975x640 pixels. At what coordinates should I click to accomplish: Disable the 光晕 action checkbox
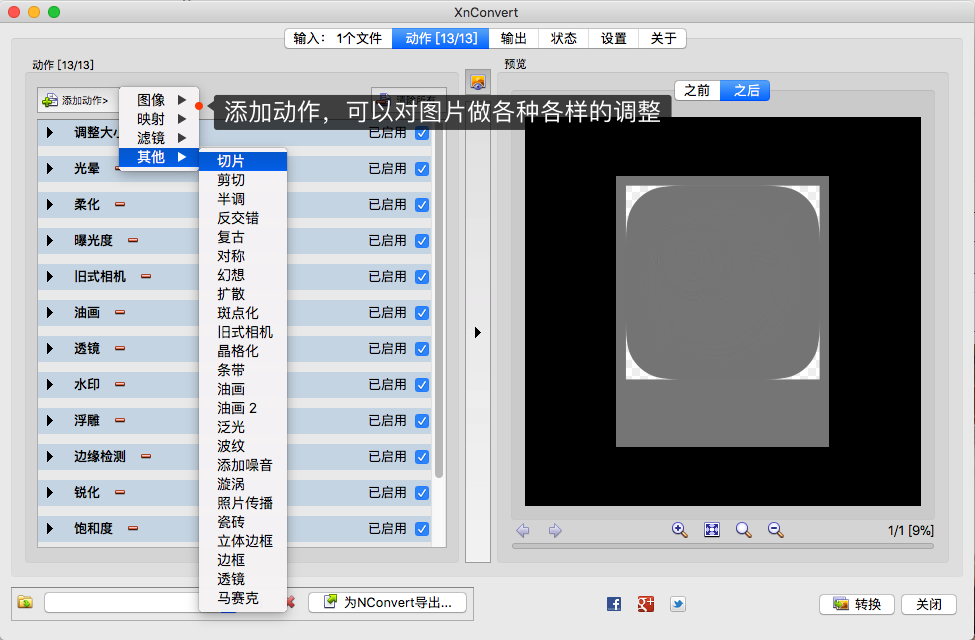[x=422, y=169]
